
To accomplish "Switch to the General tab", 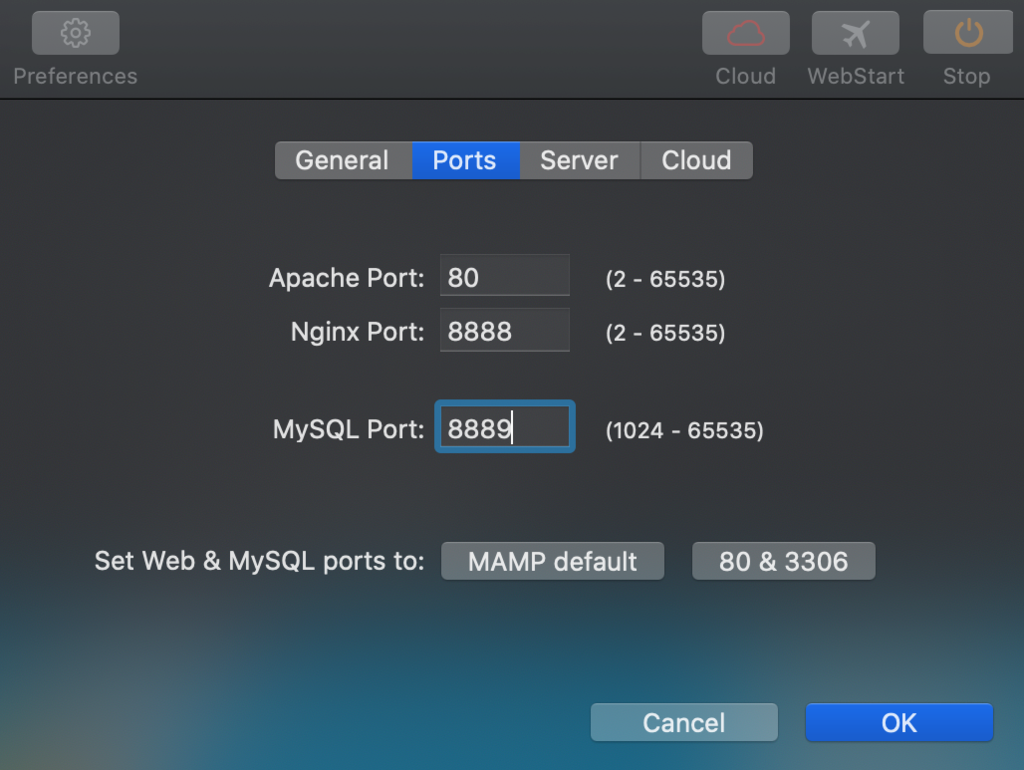I will [342, 160].
